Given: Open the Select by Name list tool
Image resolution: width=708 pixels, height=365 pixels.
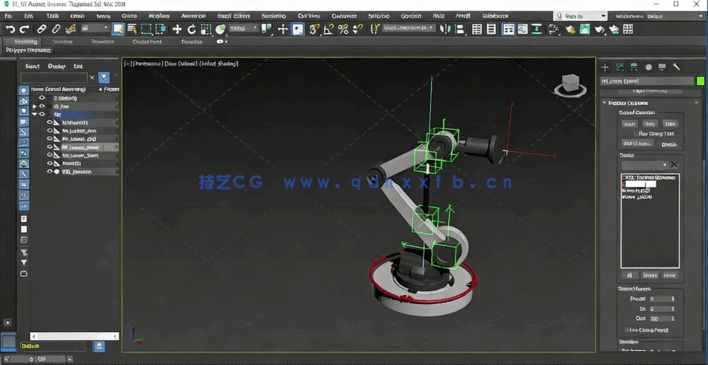Looking at the screenshot, I should point(132,29).
